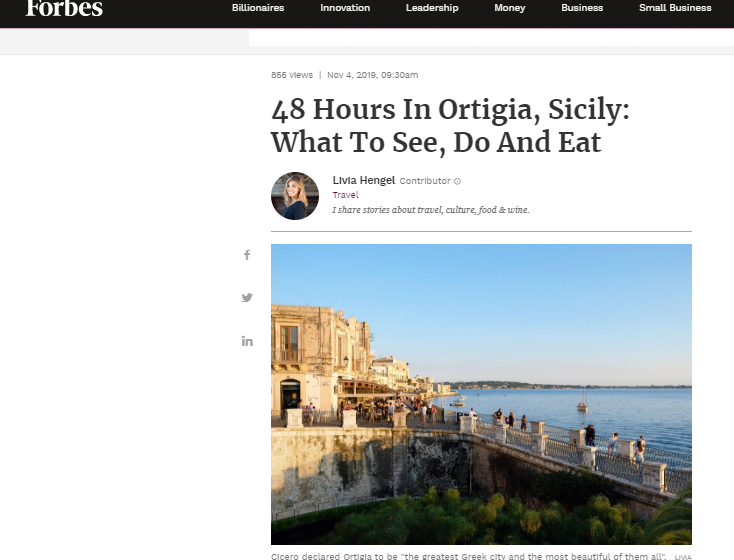Click the Nov 4, 2019 publish date

(372, 75)
